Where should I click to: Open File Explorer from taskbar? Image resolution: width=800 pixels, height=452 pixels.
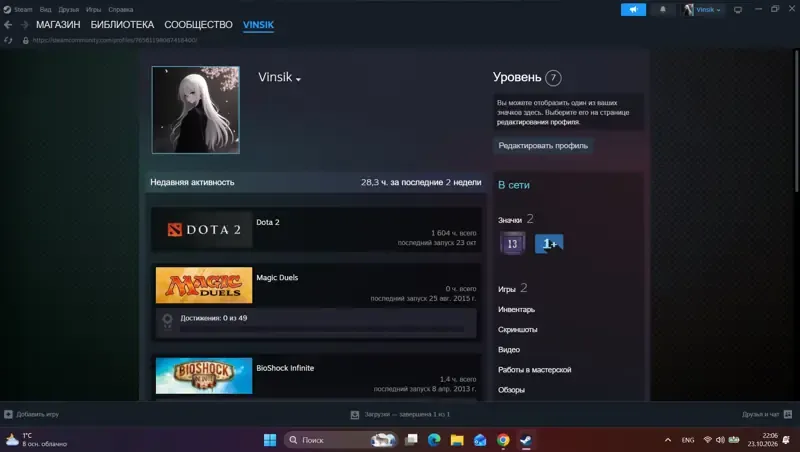457,440
